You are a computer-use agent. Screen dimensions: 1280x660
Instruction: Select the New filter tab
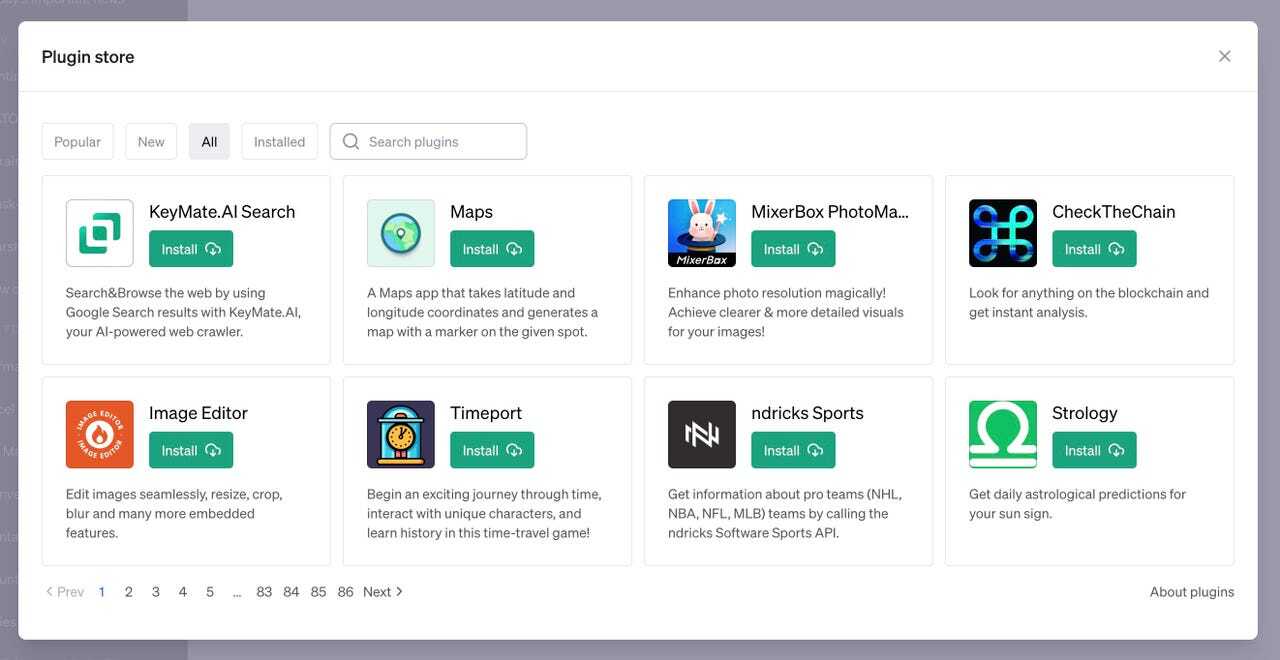click(151, 142)
